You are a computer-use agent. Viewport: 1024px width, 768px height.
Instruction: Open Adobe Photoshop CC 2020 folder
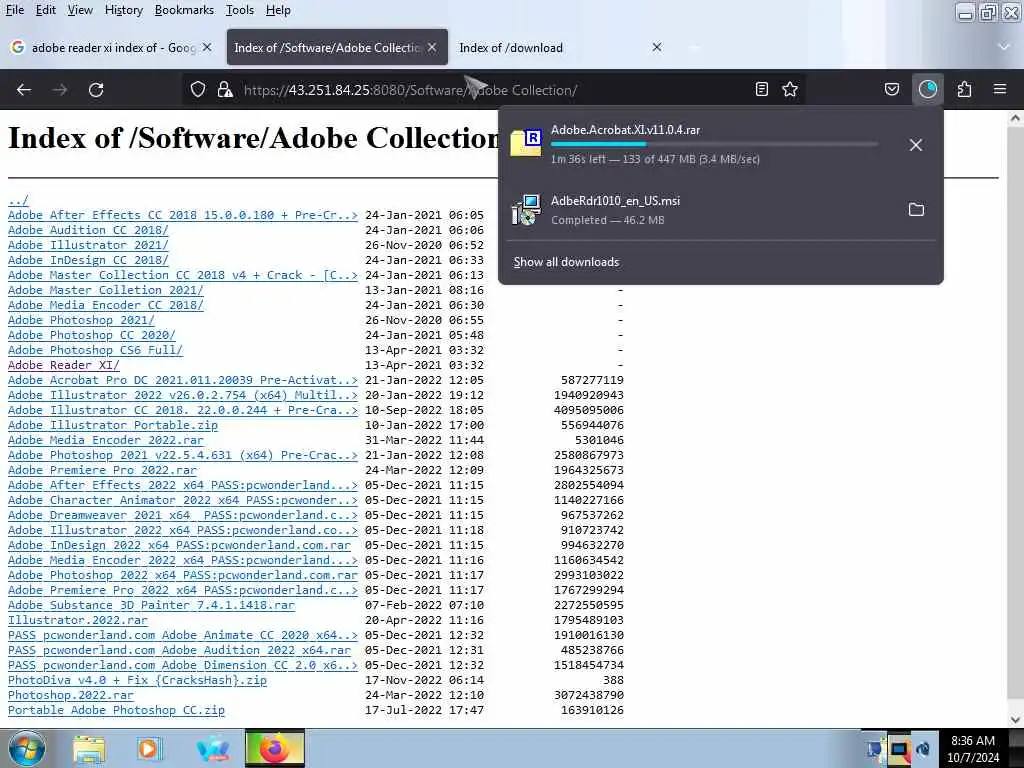[91, 335]
